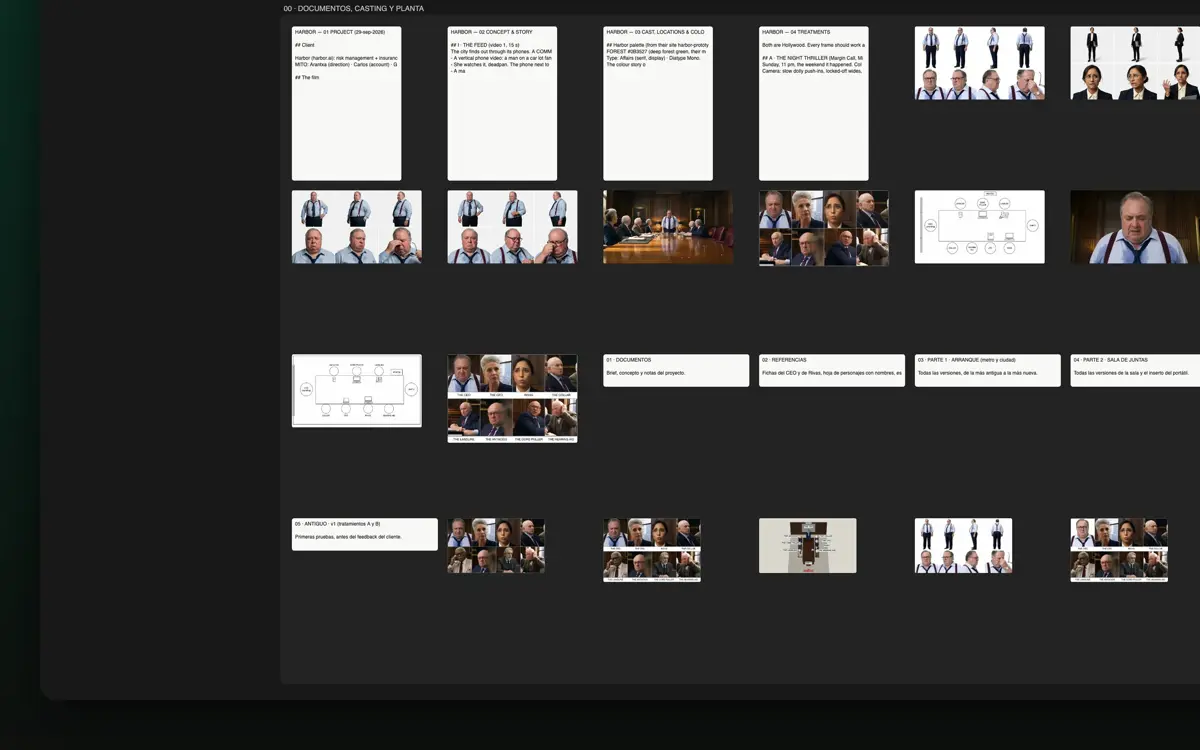1200x750 pixels.
Task: Open the wide boardroom table photo
Action: [x=668, y=227]
